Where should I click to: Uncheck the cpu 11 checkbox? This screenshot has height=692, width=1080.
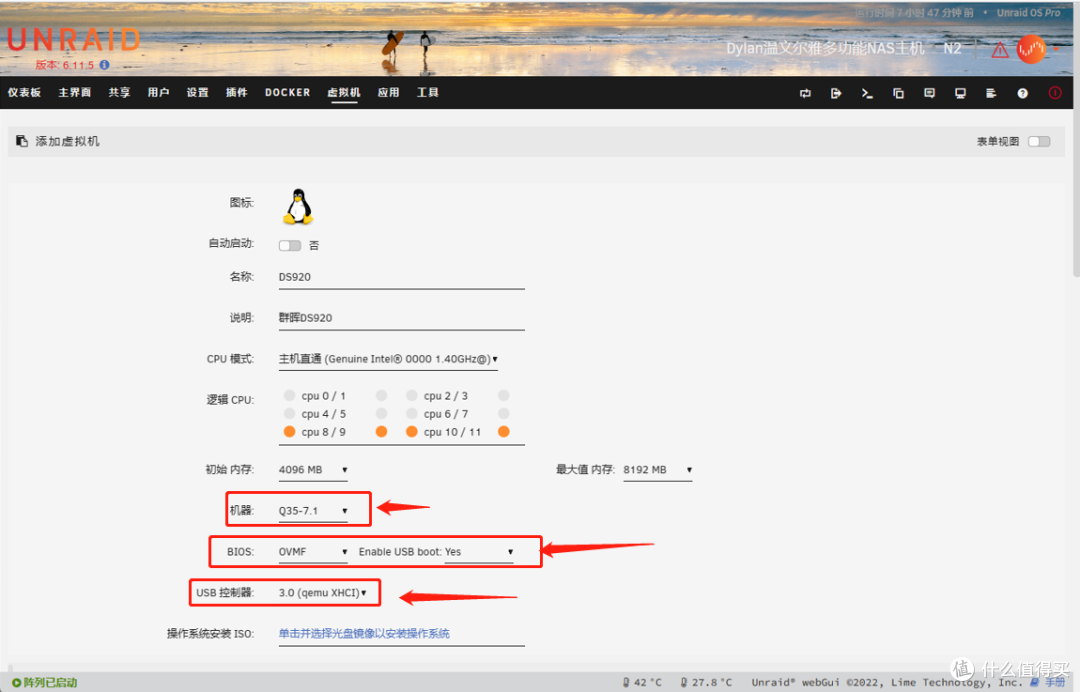tap(503, 431)
